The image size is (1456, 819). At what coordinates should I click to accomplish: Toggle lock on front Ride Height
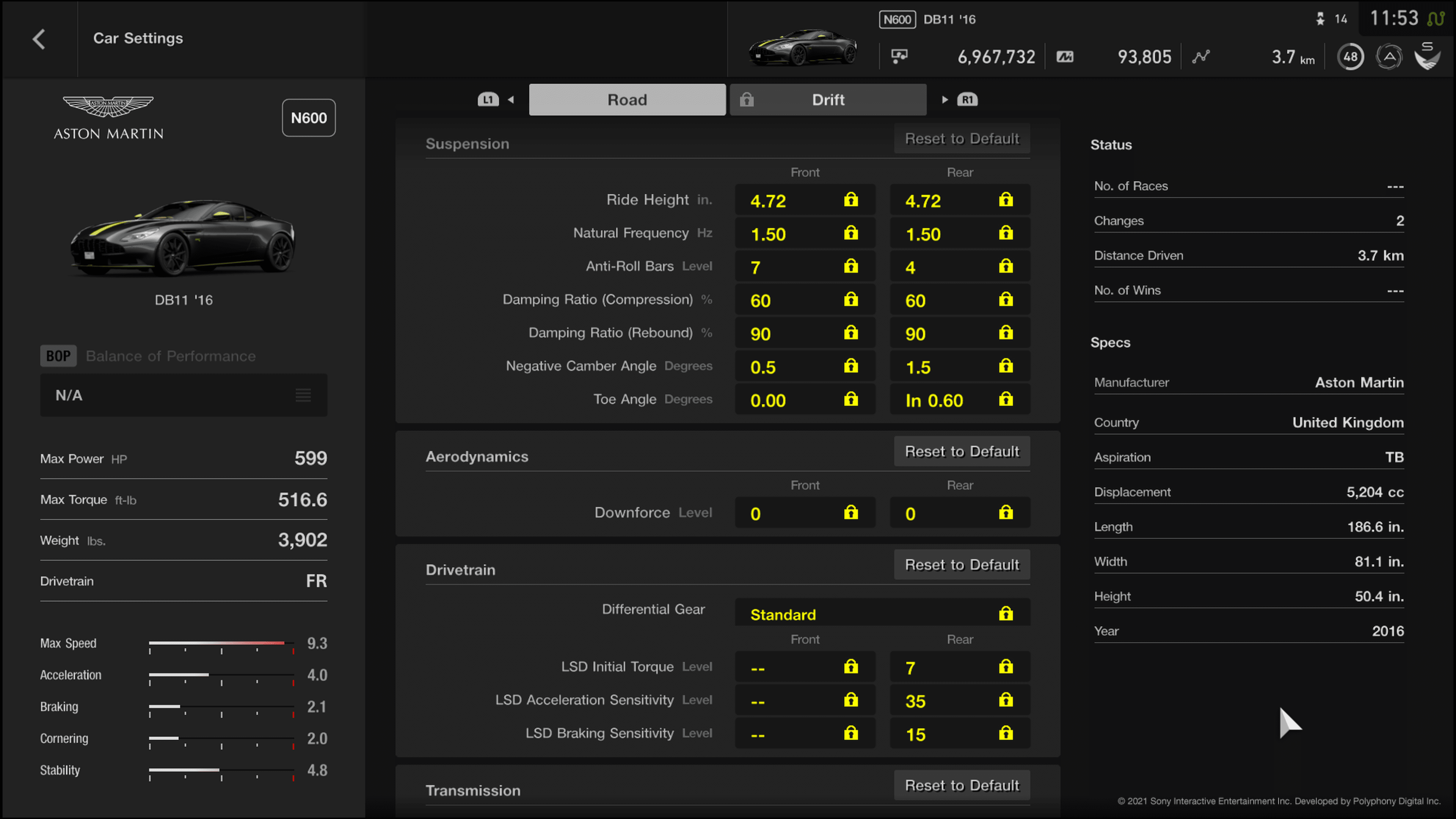tap(850, 199)
